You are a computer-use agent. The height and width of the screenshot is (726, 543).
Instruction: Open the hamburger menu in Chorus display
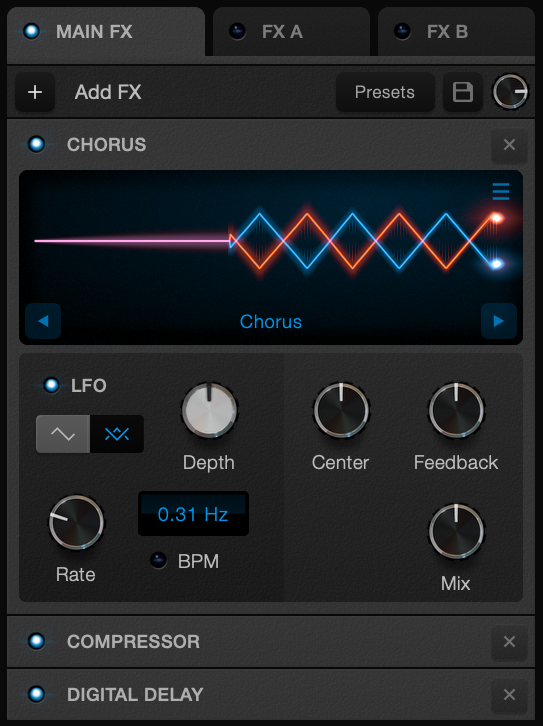[x=501, y=191]
